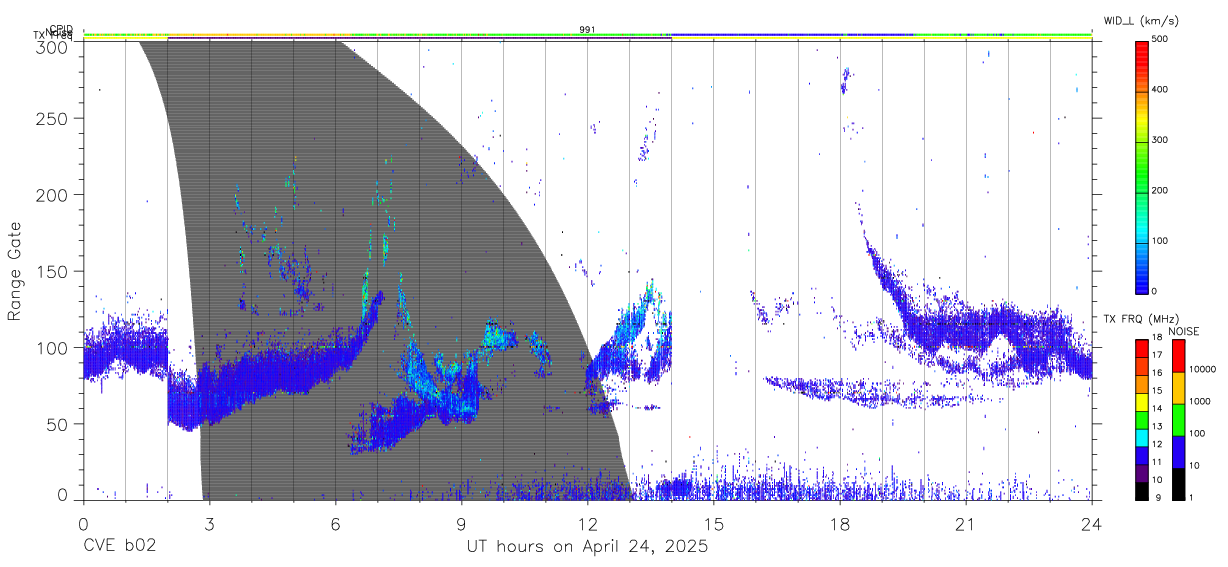Click the "3" hour tick on time axis
Screen dimensions: 1228x567
tap(209, 524)
